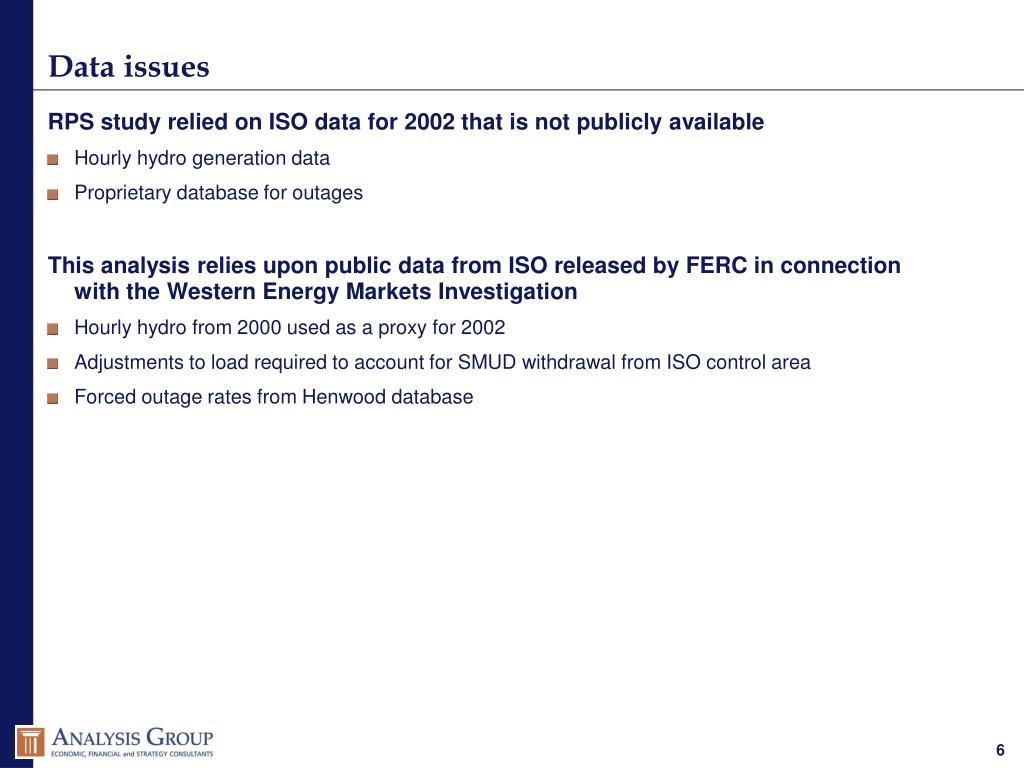1024x768 pixels.
Task: Click the Economic, Financial and Strategy Consultants tagline
Action: [133, 754]
